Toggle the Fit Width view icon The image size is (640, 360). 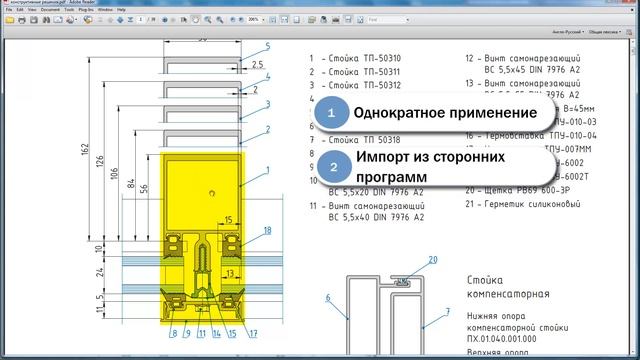click(284, 20)
